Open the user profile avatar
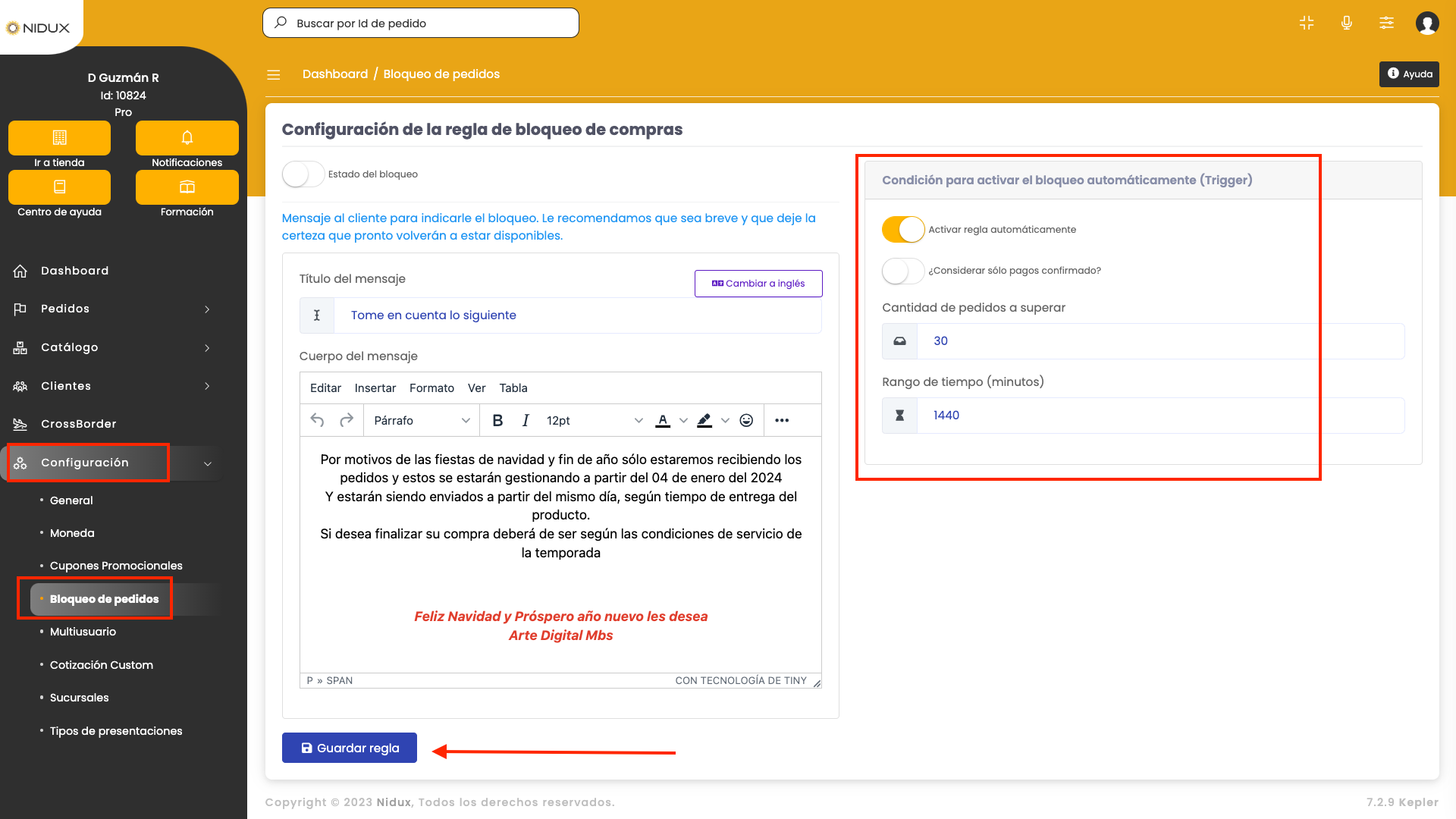 click(1427, 24)
